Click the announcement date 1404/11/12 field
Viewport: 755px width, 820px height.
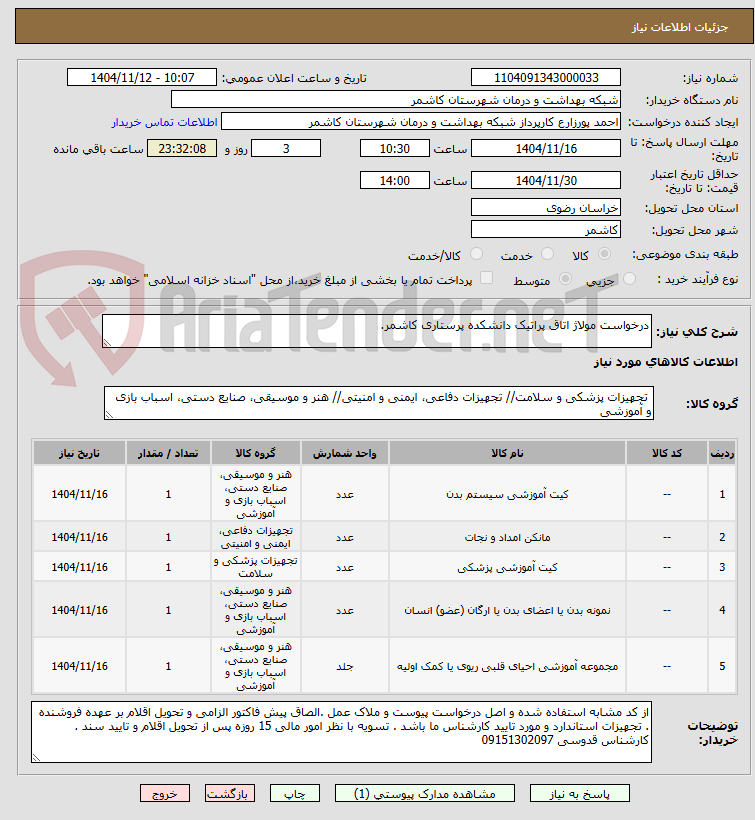coord(142,77)
